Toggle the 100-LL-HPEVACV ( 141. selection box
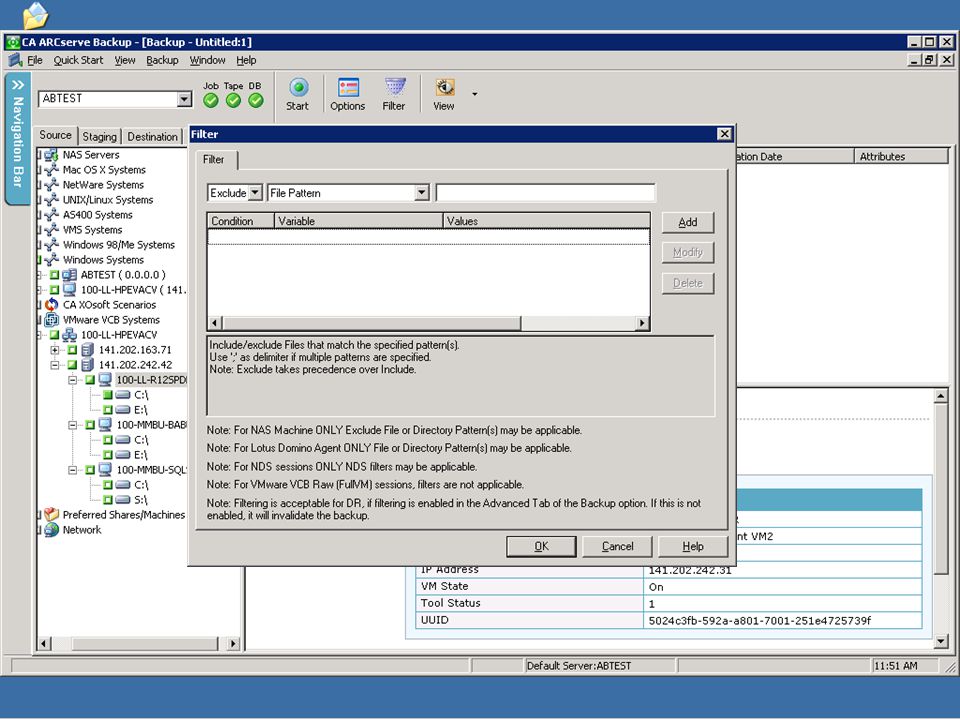Screen dimensions: 960x720 (54, 290)
